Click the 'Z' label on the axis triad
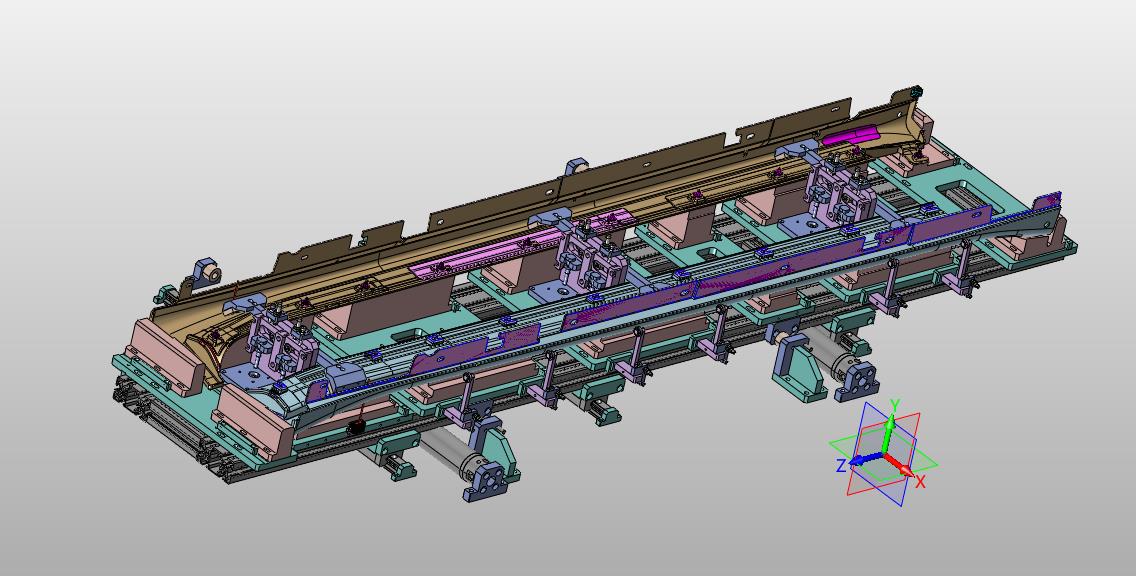 pyautogui.click(x=841, y=466)
